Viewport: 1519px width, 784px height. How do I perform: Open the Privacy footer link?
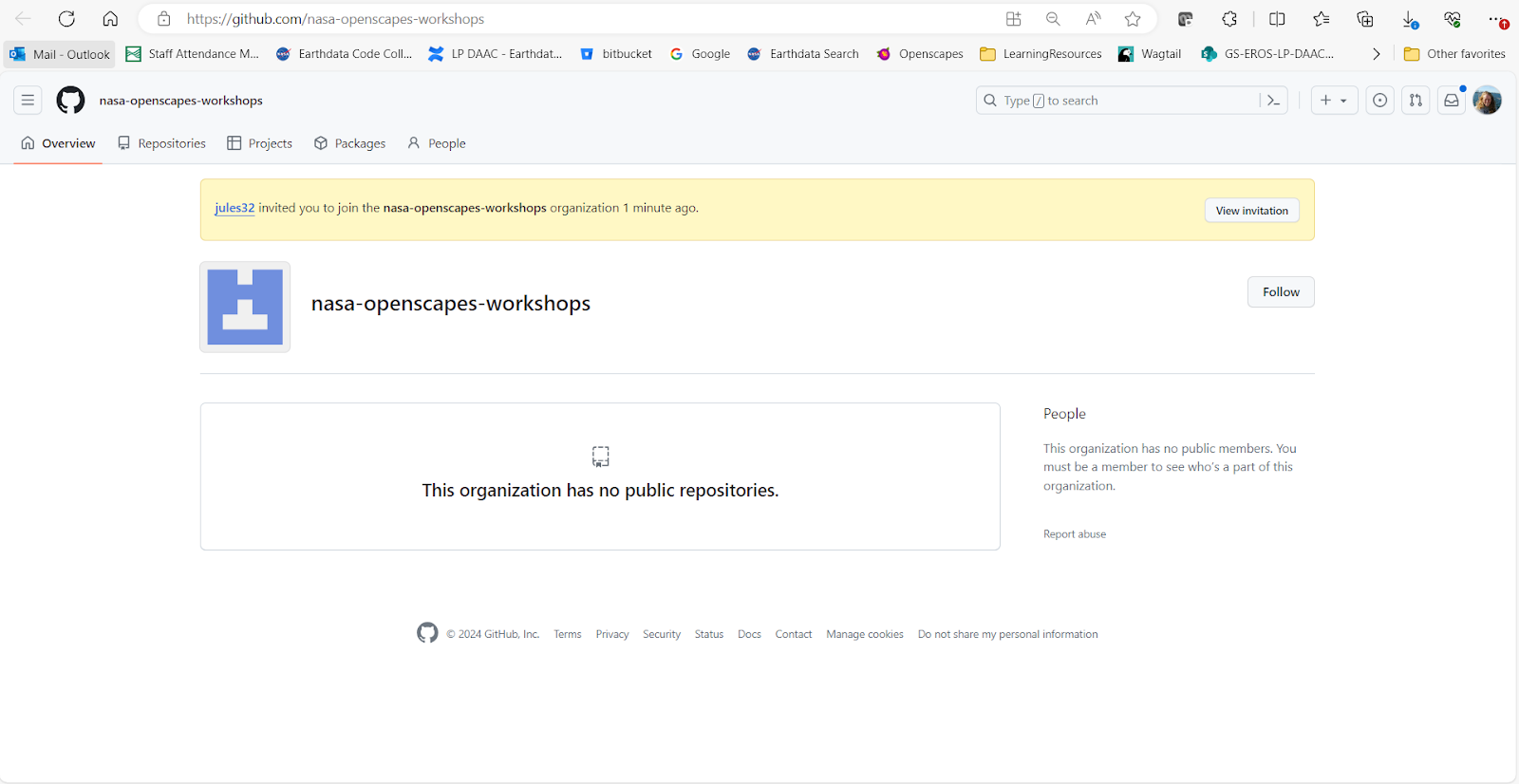pyautogui.click(x=612, y=634)
